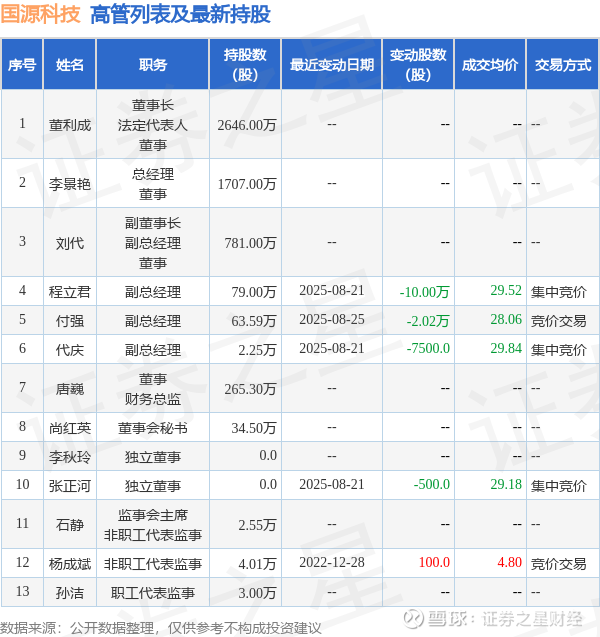Click the holding value 63.59万
600x637 pixels.
(254, 321)
